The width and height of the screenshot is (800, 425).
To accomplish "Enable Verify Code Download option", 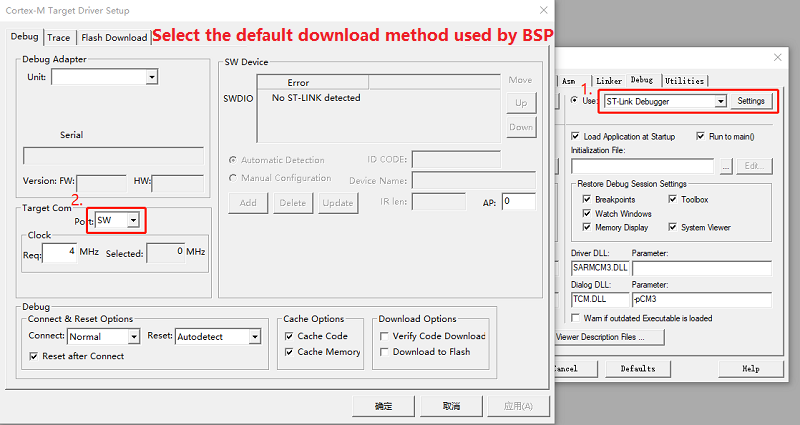I will point(385,336).
